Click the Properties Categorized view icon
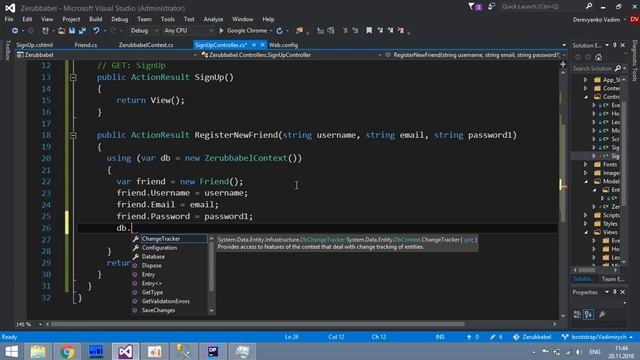The image size is (640, 360). pos(577,314)
